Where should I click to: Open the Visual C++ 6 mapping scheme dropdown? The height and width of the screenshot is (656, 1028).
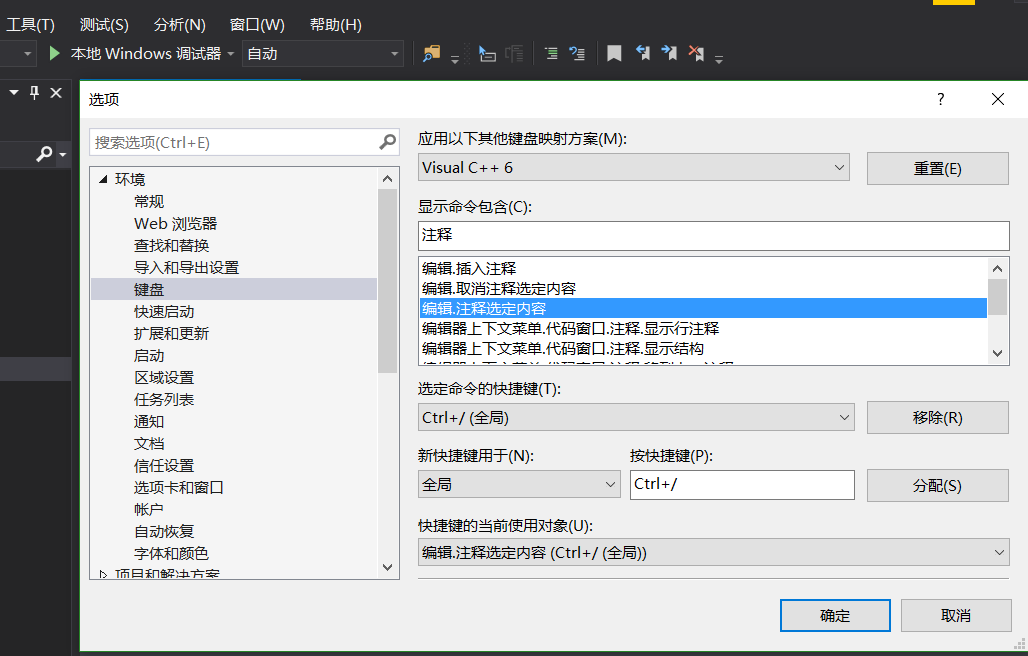tap(634, 168)
